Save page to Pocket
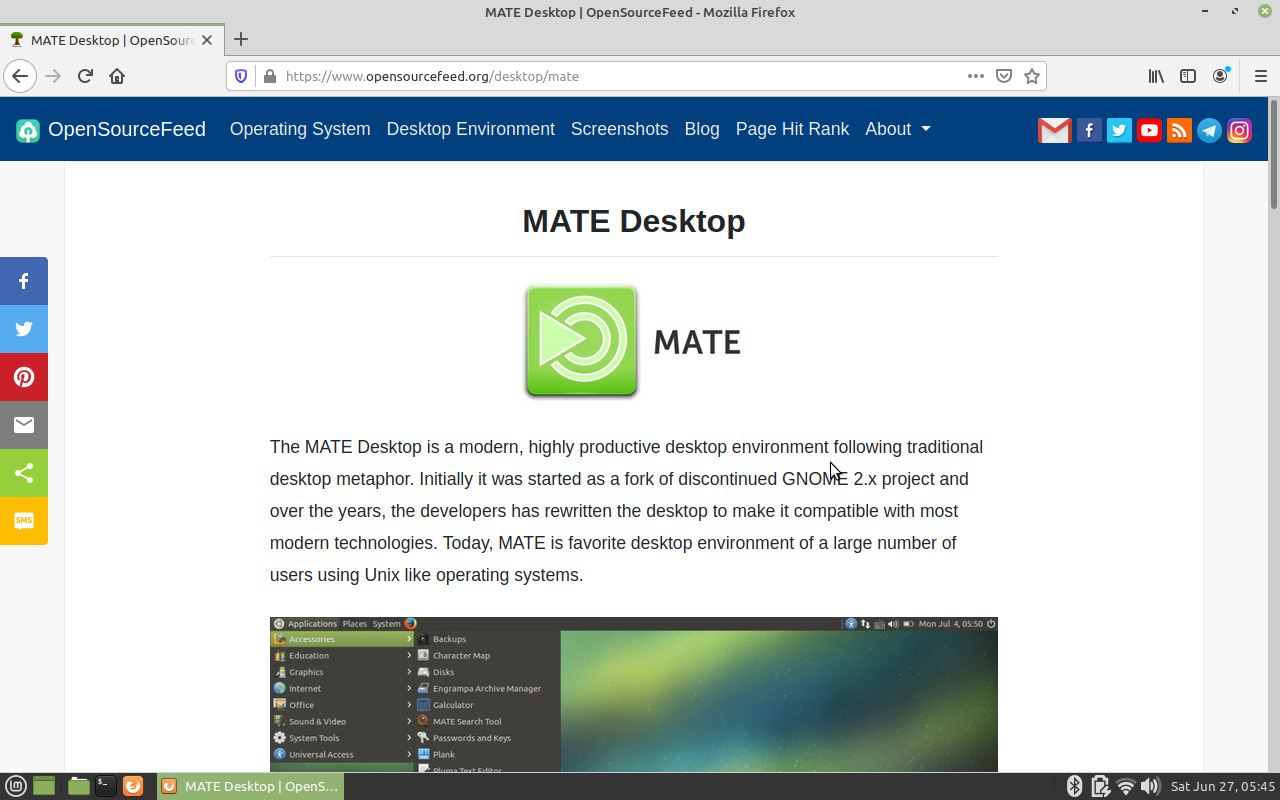Image resolution: width=1280 pixels, height=800 pixels. tap(1004, 76)
